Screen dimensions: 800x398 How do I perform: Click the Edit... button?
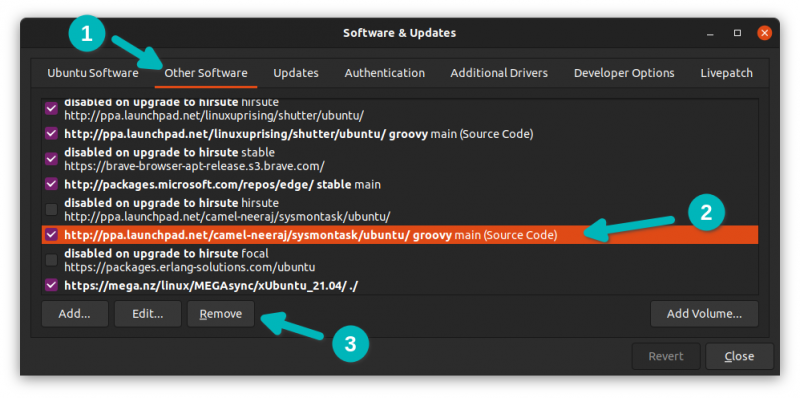(148, 314)
